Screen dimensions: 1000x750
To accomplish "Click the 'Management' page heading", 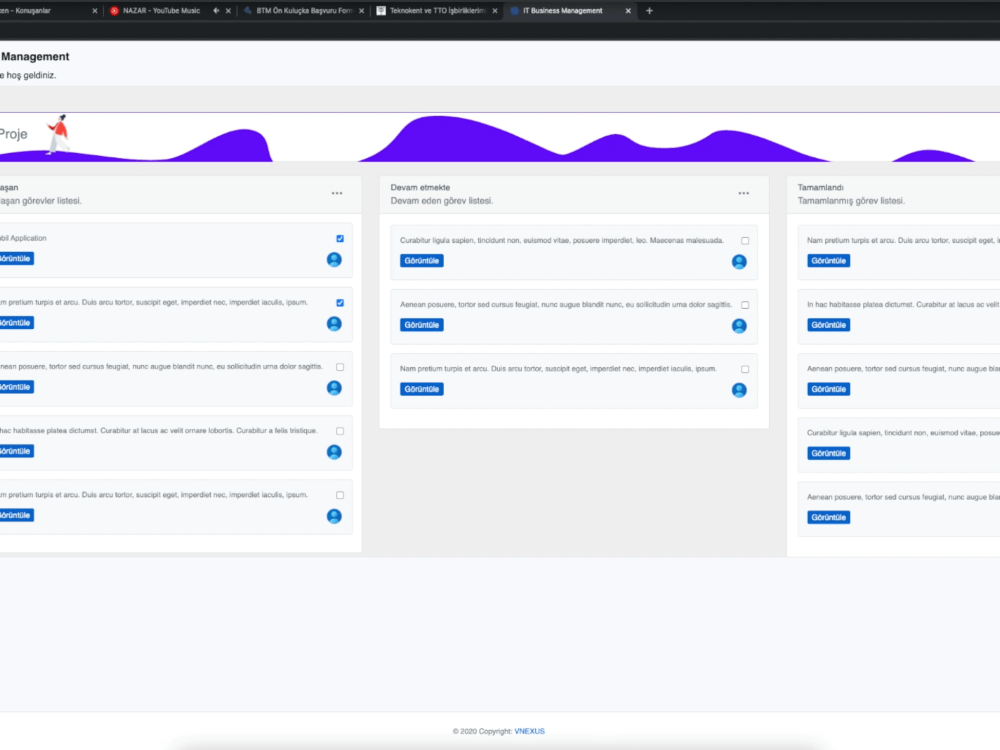I will pos(35,57).
